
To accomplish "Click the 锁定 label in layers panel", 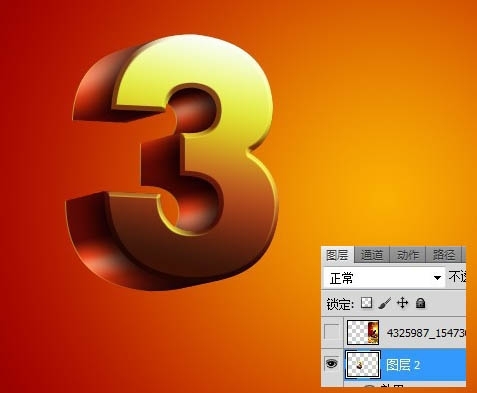I will 339,304.
